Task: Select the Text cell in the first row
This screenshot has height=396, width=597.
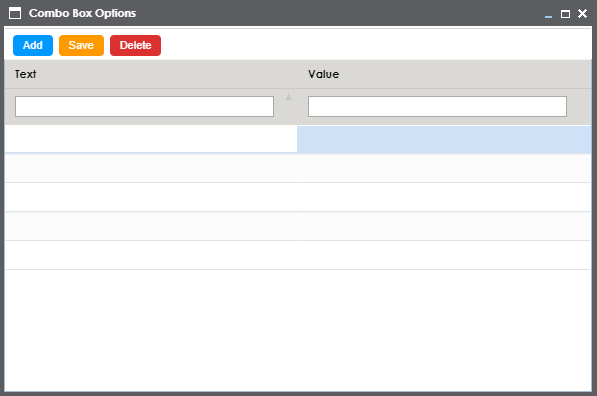Action: click(x=151, y=139)
